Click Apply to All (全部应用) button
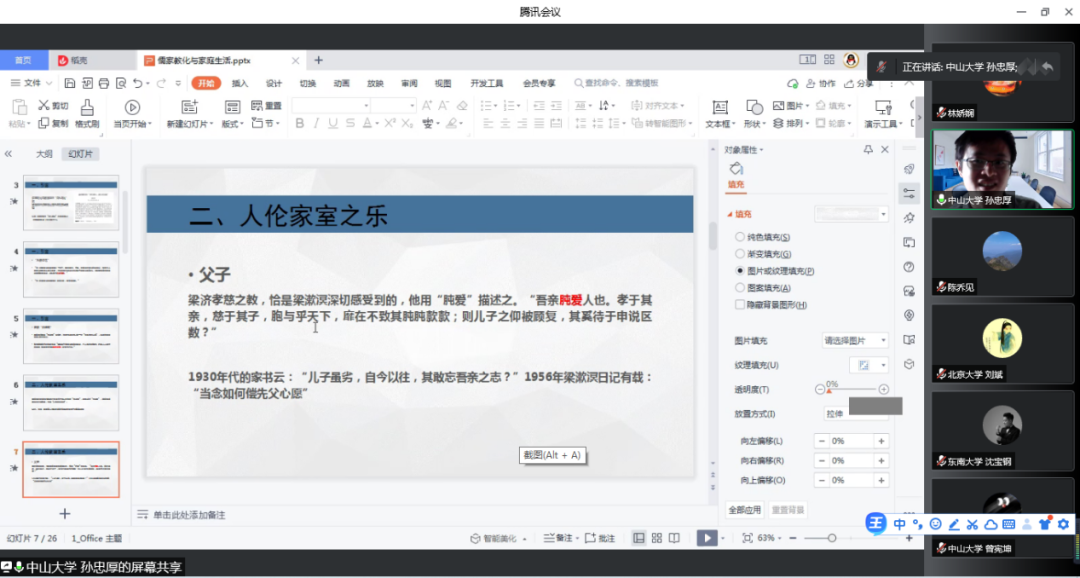Screen dimensions: 1080x578 pos(745,510)
